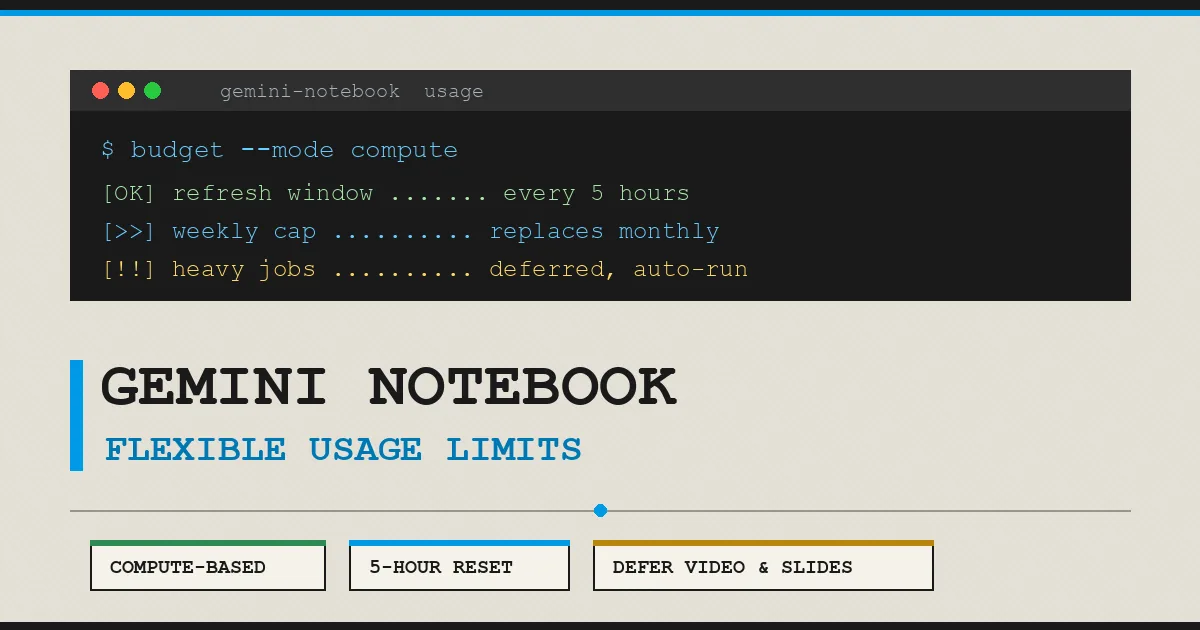Image resolution: width=1200 pixels, height=630 pixels.
Task: Click the "DEFER VIDEO & SLIDES" tag
Action: [x=763, y=566]
